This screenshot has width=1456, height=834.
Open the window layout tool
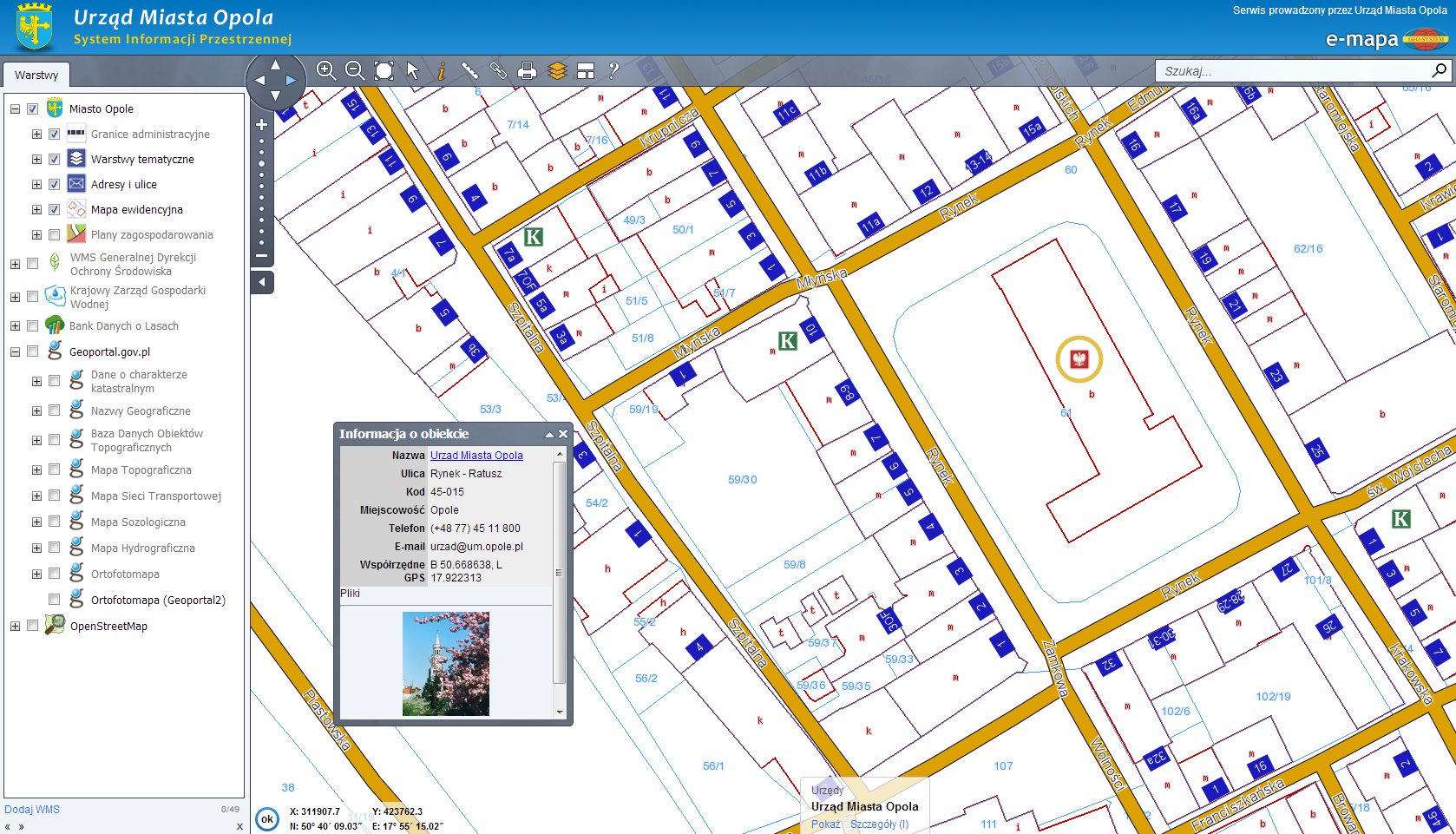pyautogui.click(x=586, y=70)
